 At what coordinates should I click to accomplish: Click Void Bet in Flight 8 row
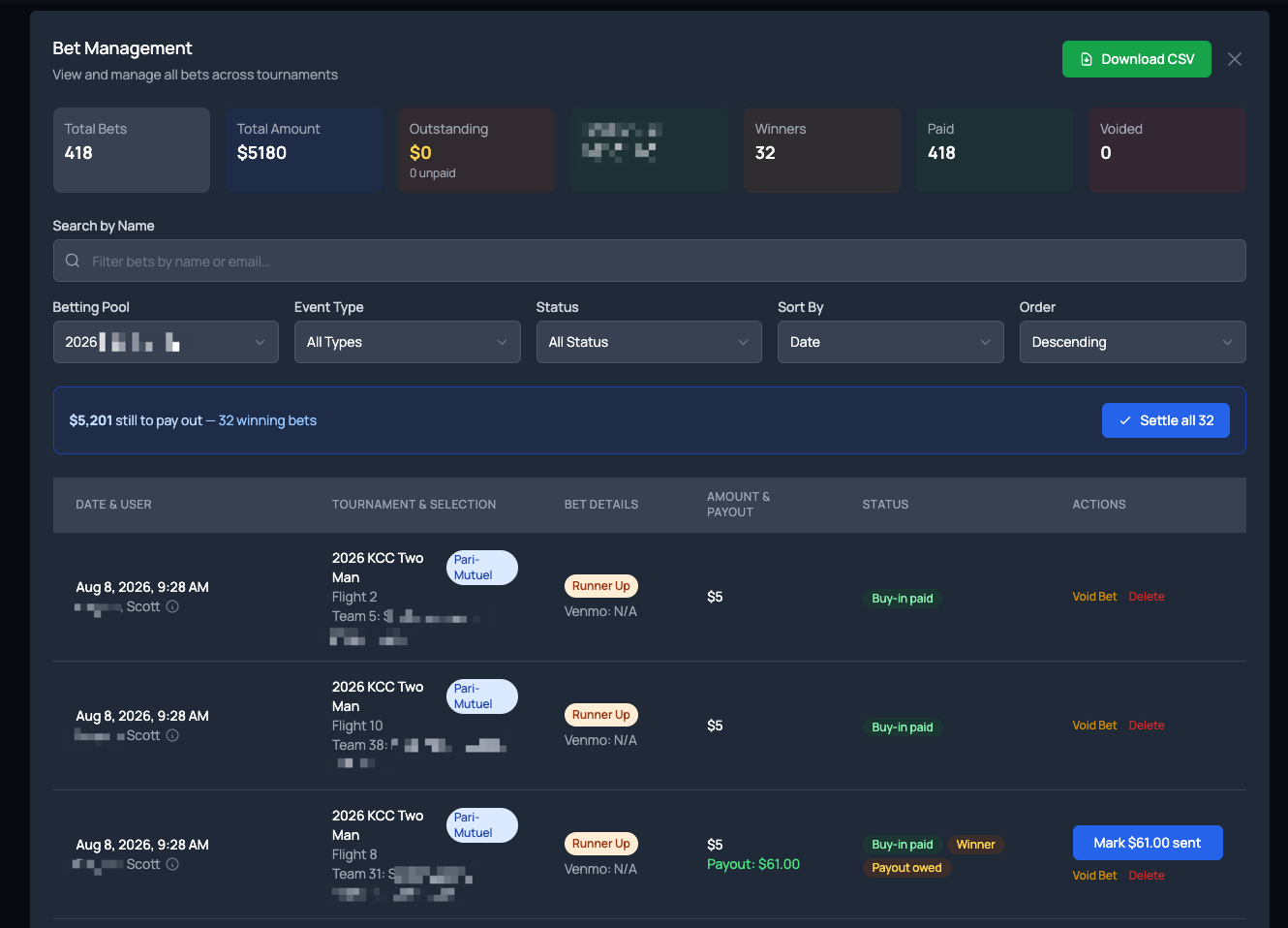click(x=1094, y=876)
